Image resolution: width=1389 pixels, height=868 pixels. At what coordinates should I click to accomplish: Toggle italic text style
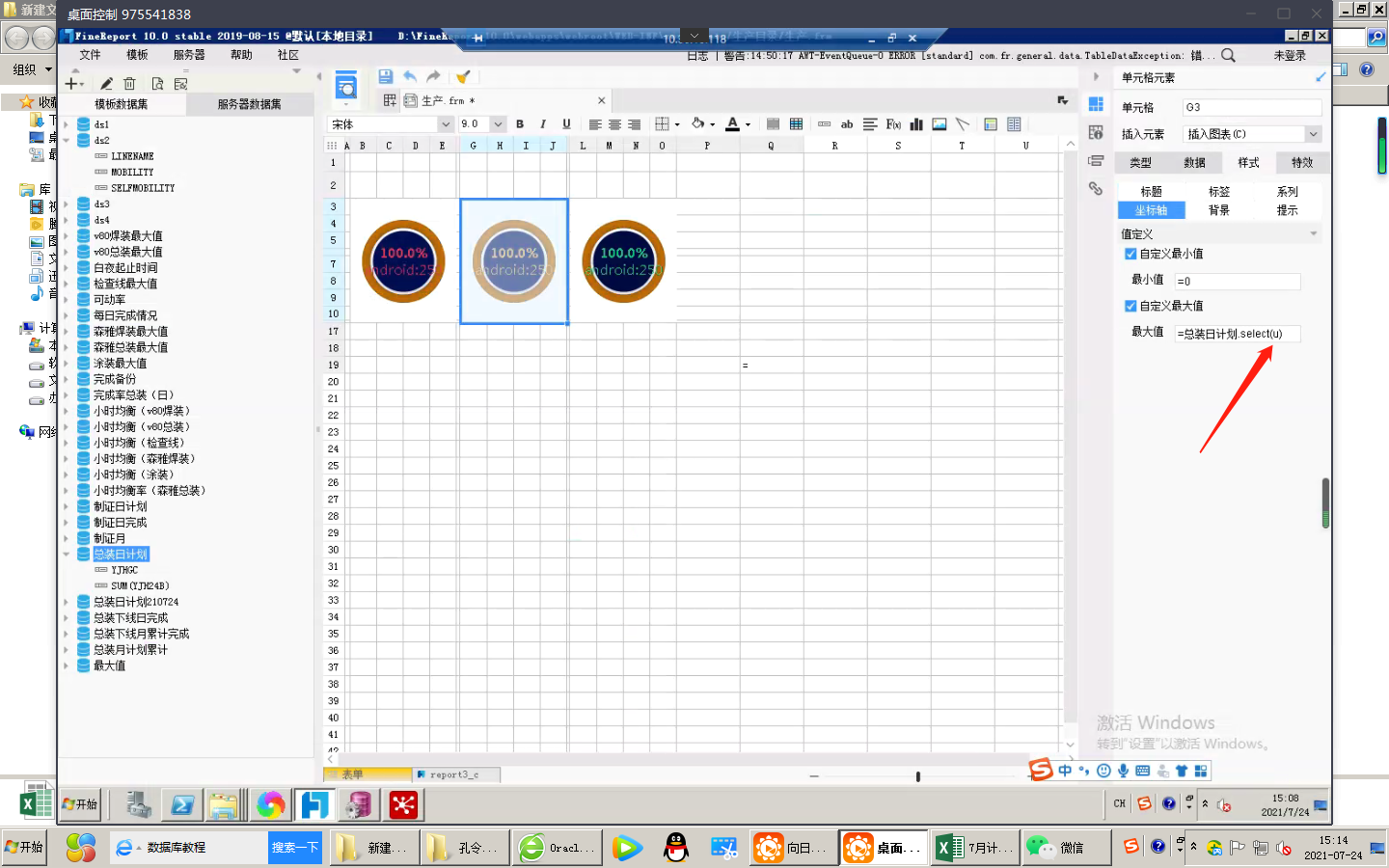click(x=543, y=124)
